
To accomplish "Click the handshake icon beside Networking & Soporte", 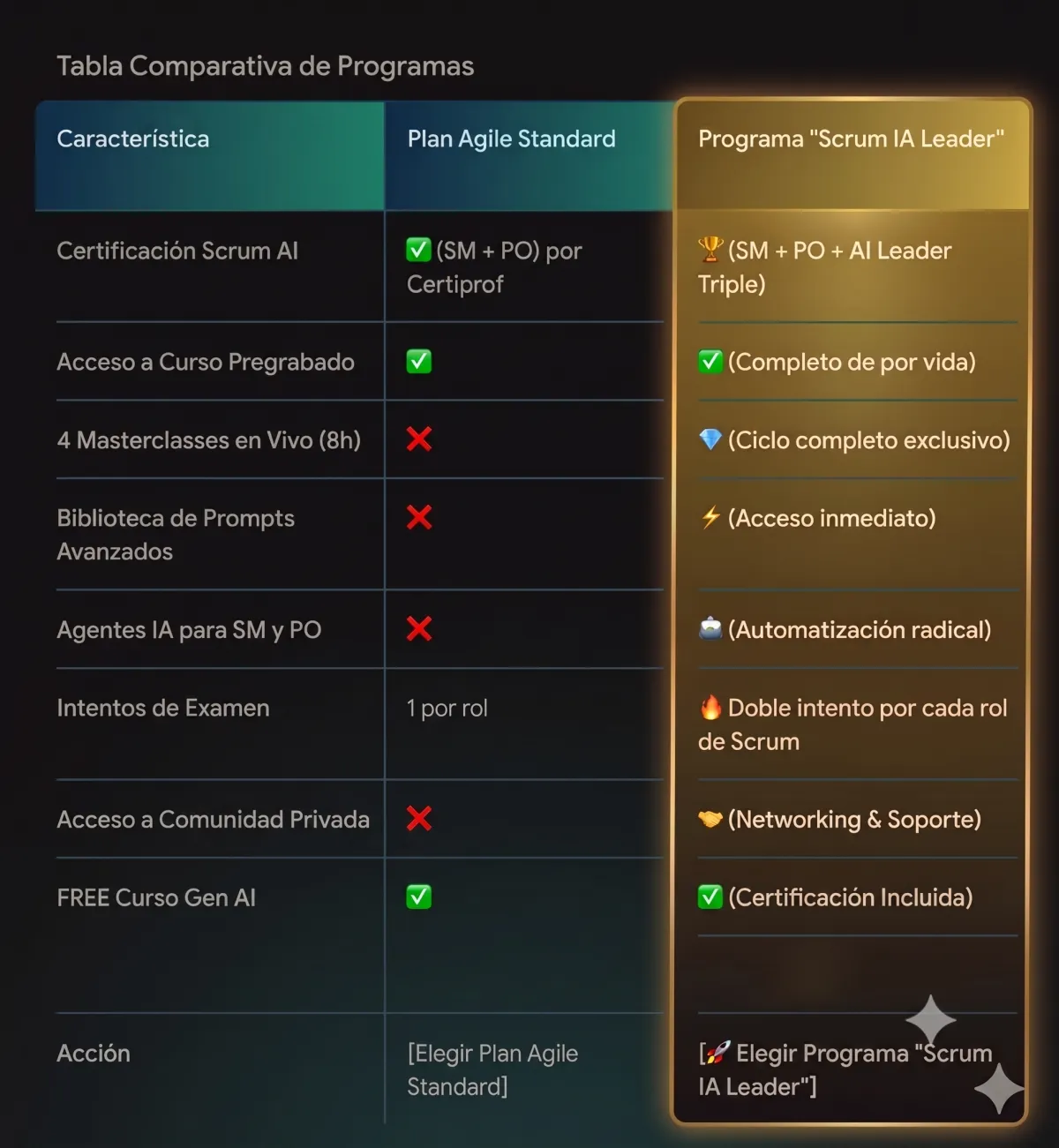I will [x=710, y=820].
